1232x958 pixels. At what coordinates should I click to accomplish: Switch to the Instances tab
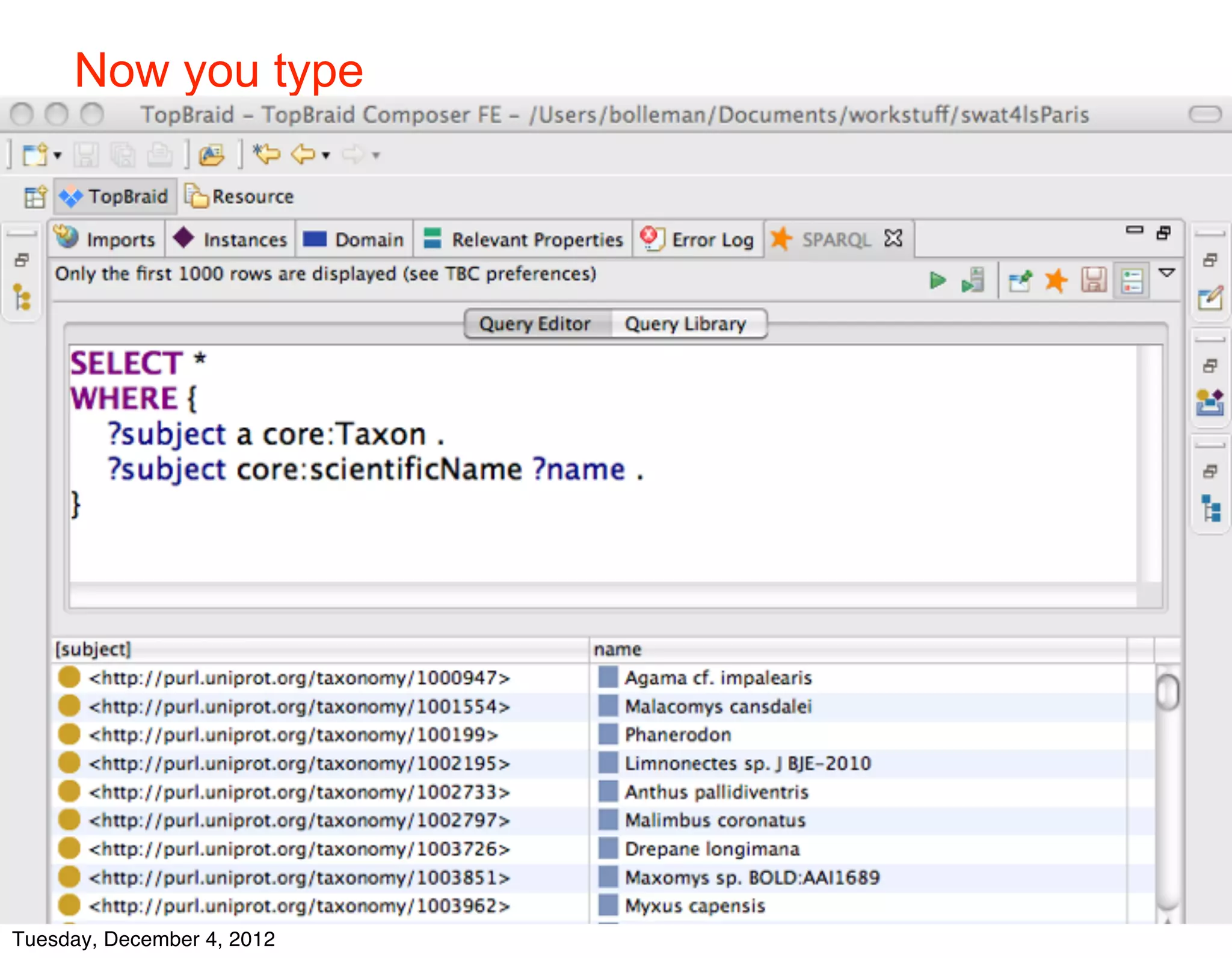point(232,239)
